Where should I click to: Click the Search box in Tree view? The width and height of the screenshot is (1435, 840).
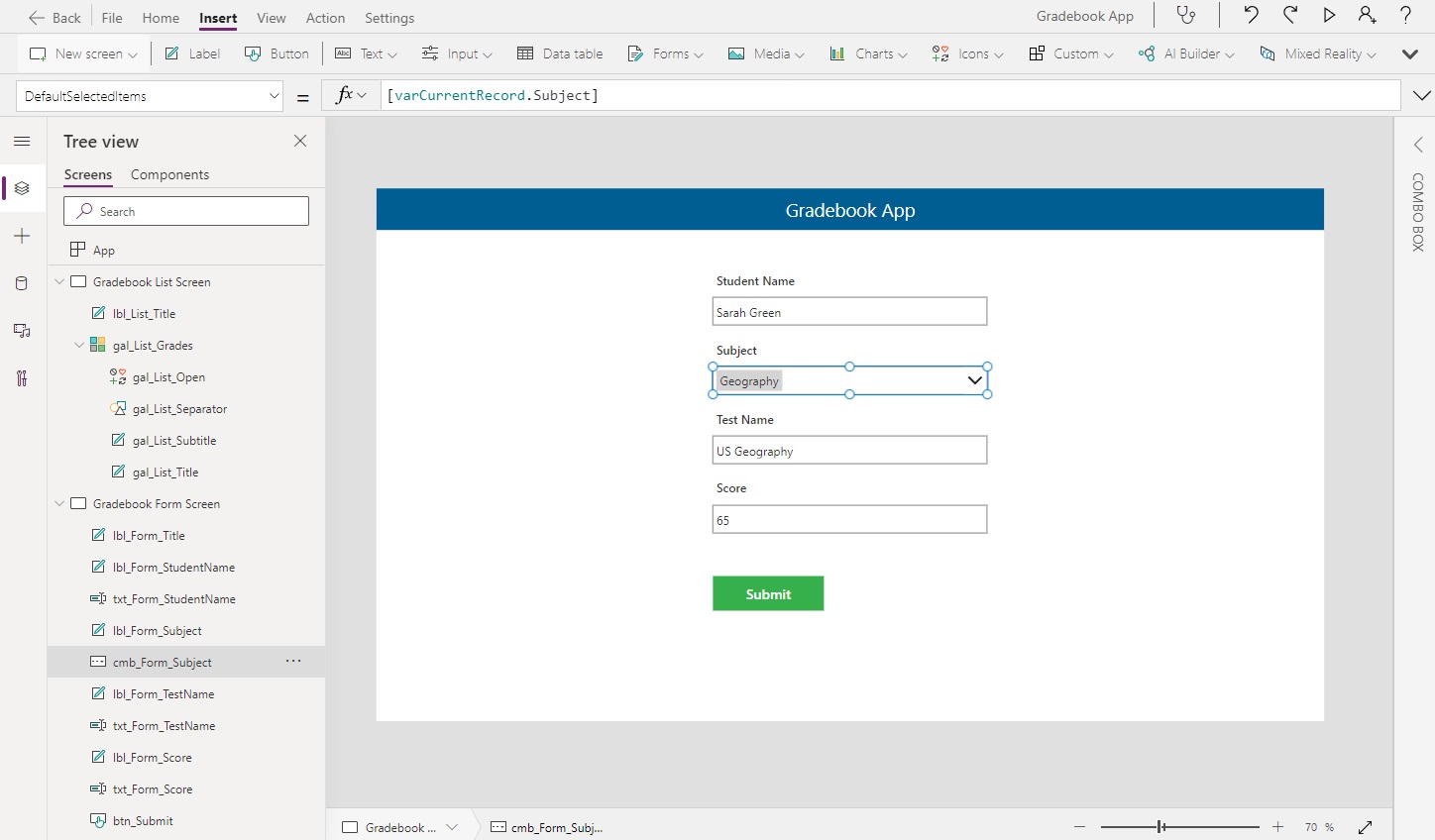[185, 211]
